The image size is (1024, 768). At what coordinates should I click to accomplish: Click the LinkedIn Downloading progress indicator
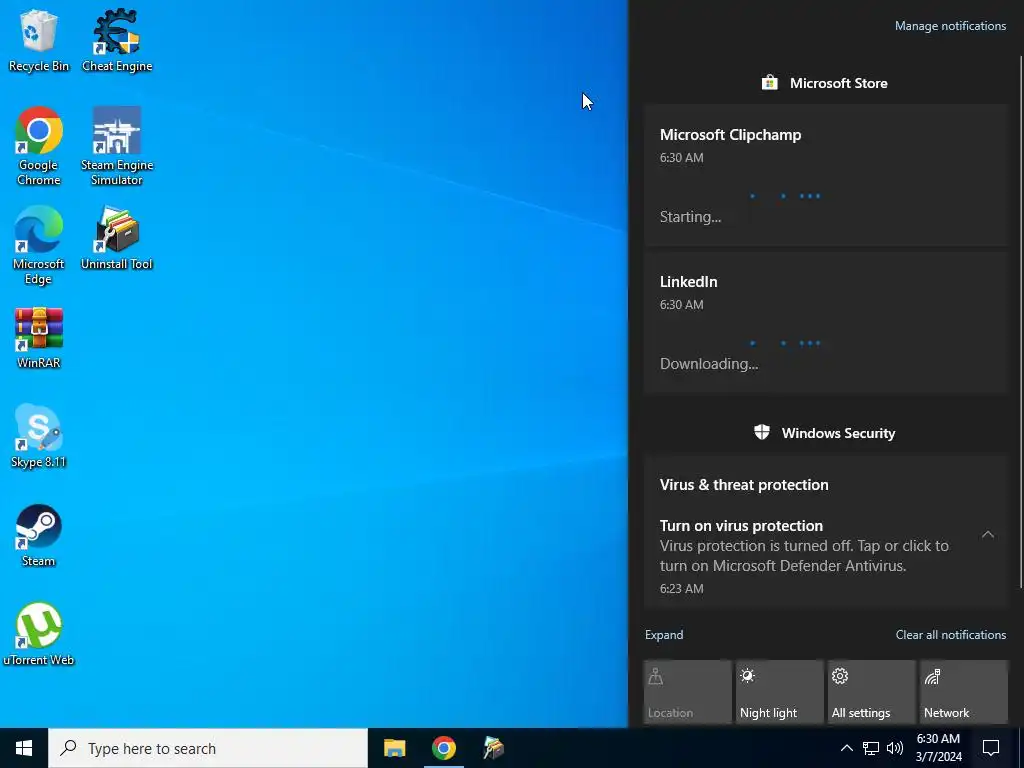[x=786, y=343]
